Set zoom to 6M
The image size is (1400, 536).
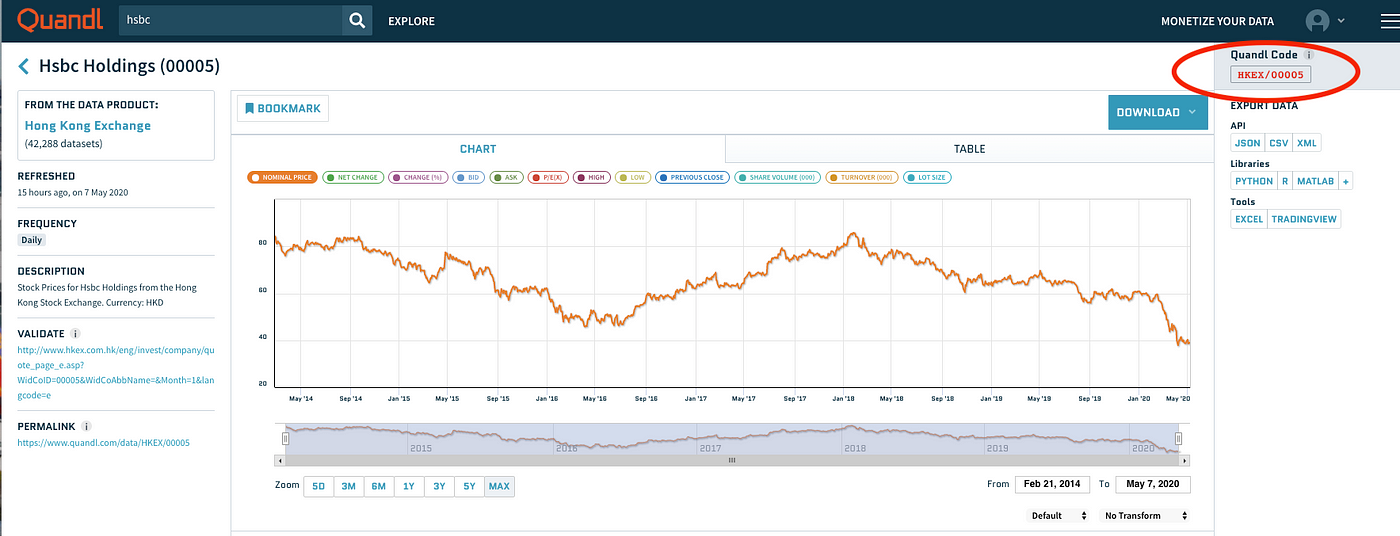point(379,486)
